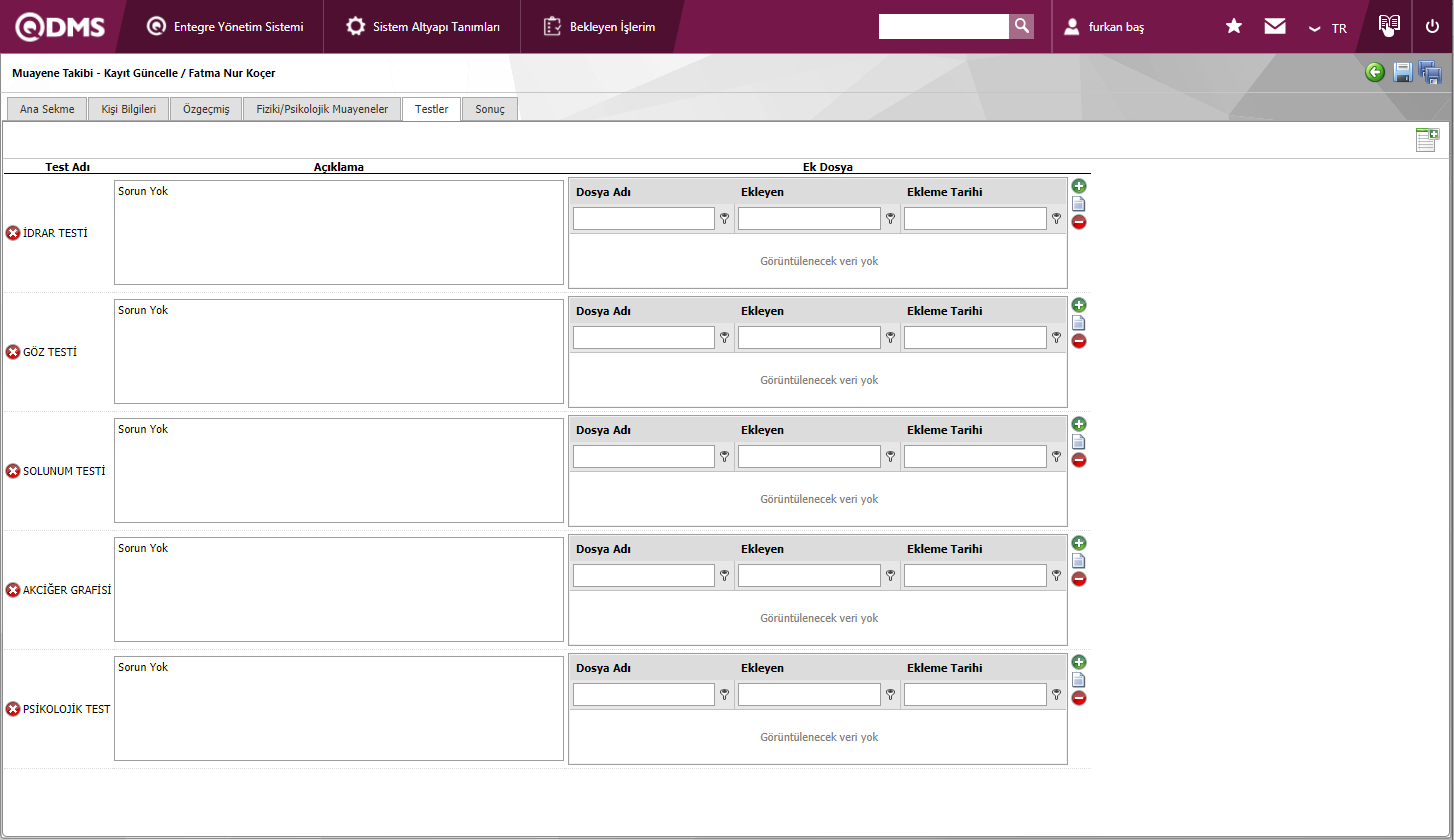Open the mail envelope icon

1275,27
